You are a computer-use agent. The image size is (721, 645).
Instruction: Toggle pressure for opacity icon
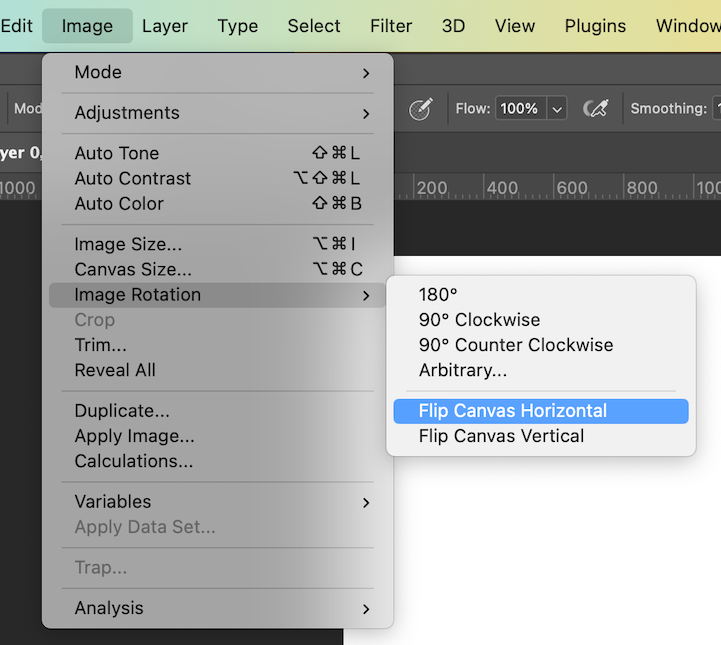420,109
